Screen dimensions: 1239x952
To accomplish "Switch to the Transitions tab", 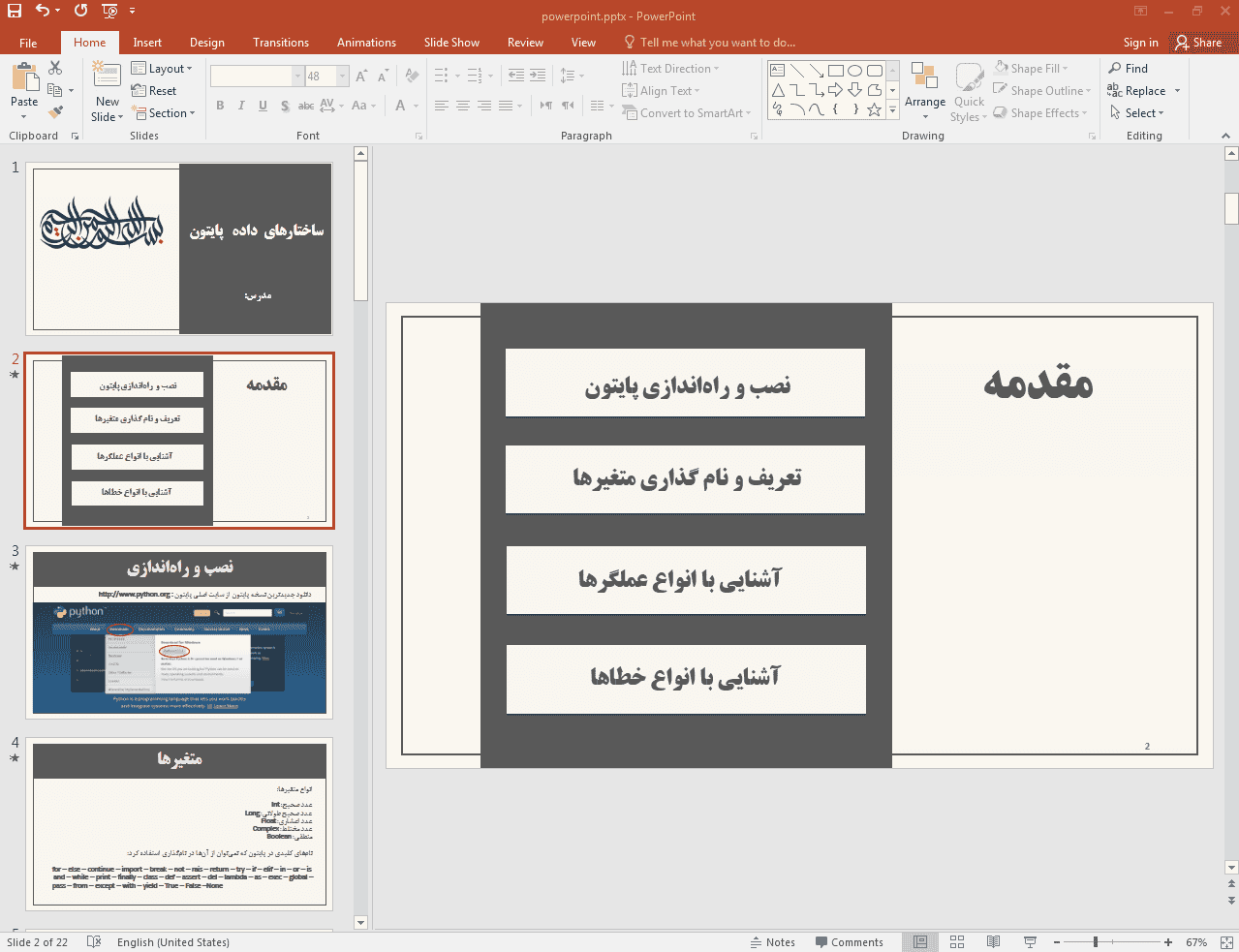I will click(x=281, y=43).
